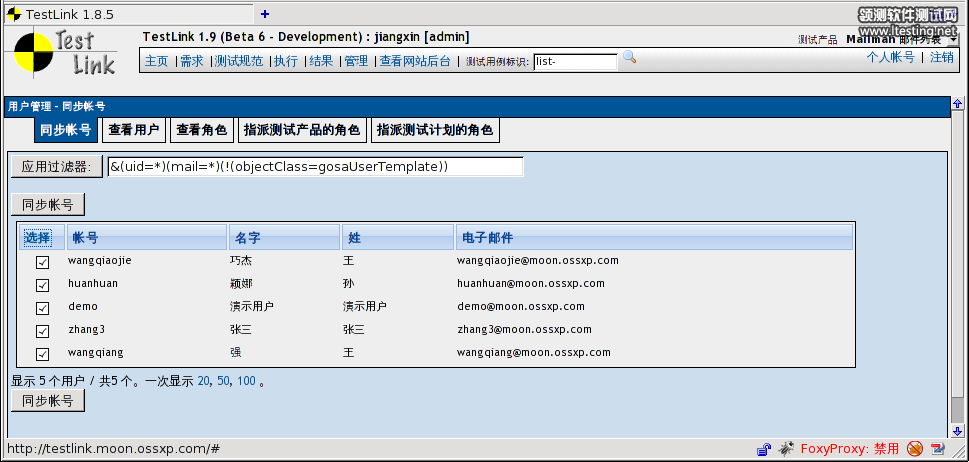Show 100 users per page

[246, 381]
